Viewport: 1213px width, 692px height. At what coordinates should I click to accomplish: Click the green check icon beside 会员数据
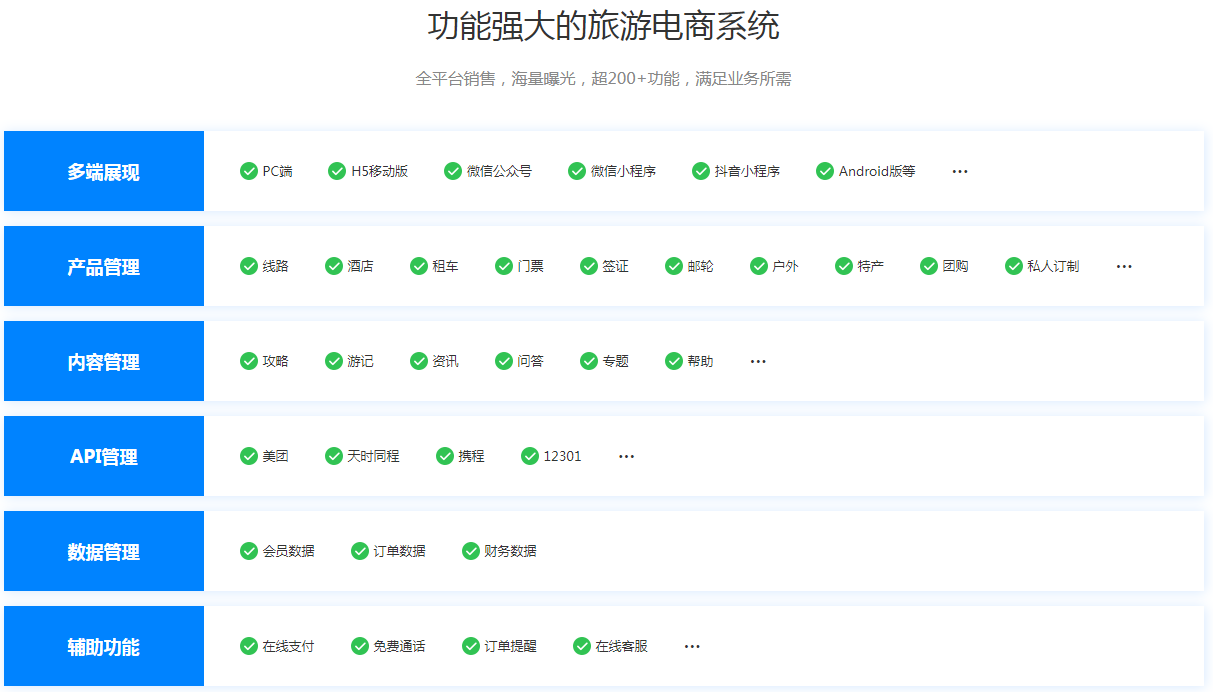pos(249,551)
